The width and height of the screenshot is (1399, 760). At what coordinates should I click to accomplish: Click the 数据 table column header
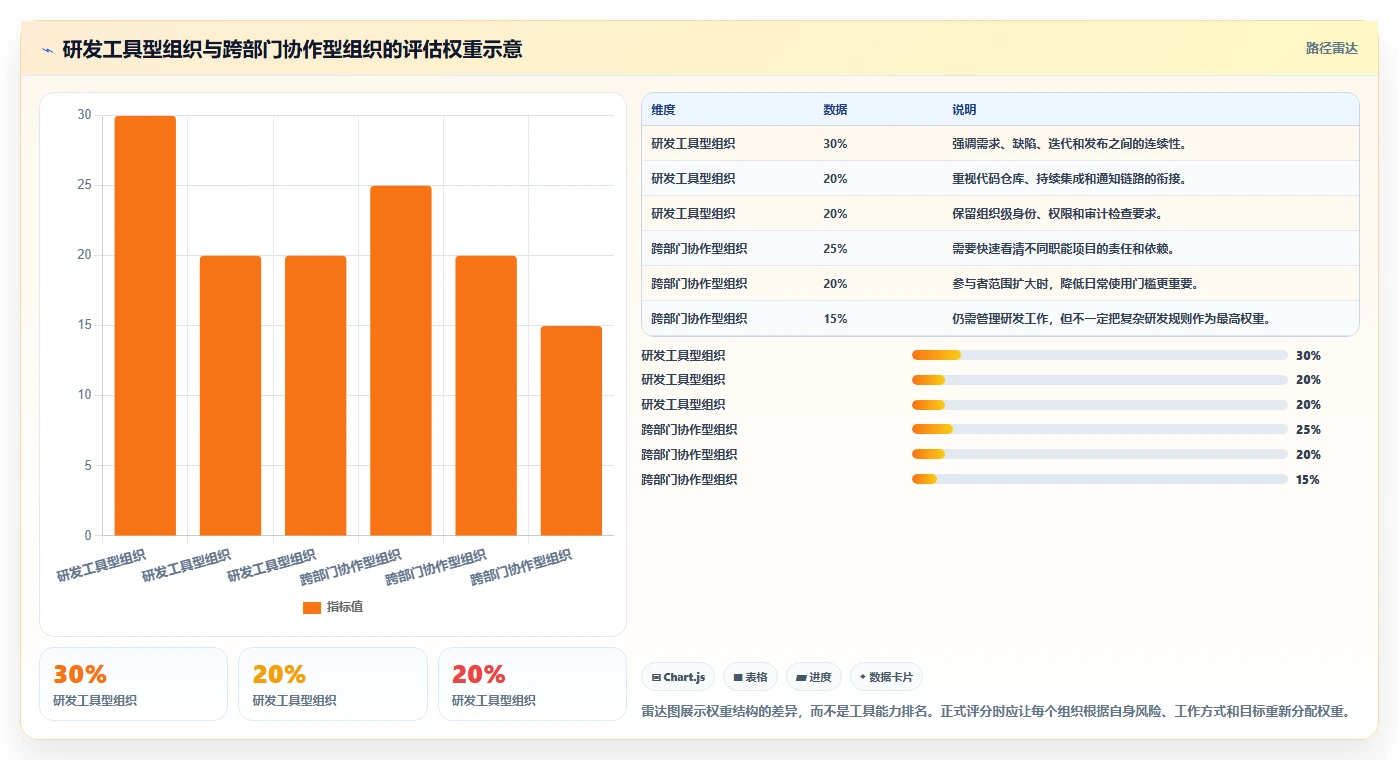point(835,110)
